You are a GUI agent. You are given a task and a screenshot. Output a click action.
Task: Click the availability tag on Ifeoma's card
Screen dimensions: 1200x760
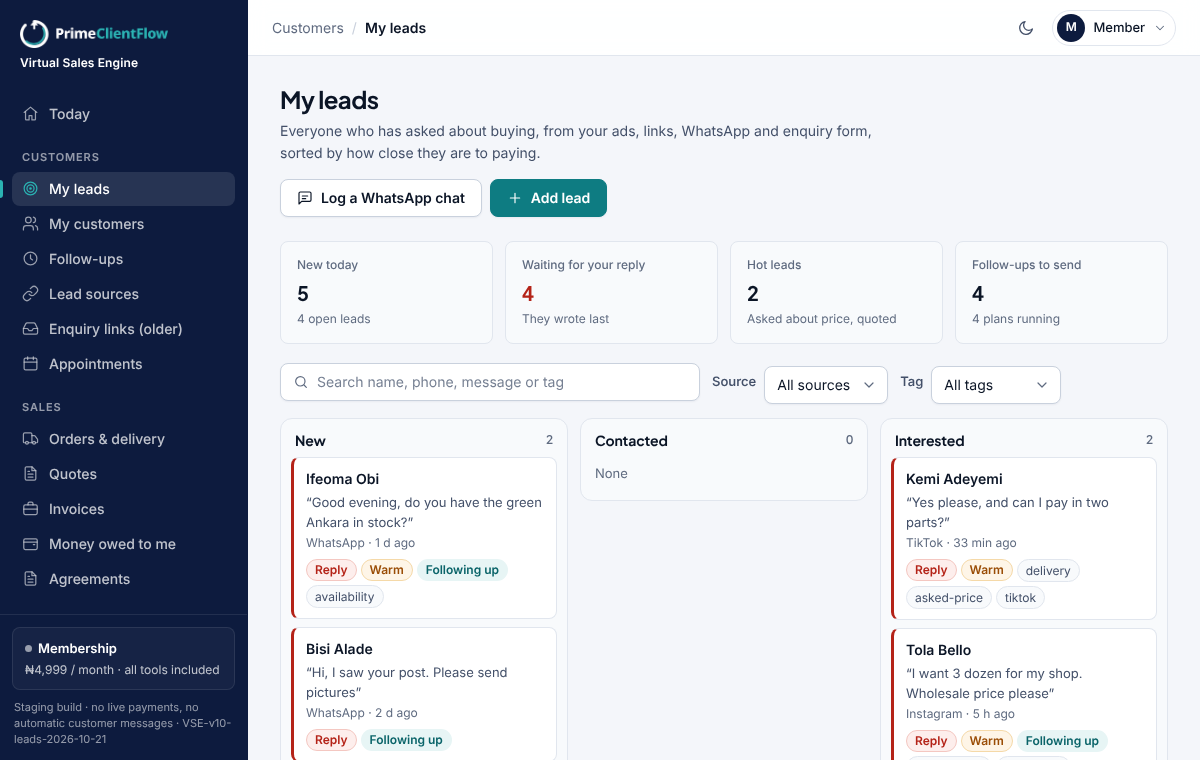[345, 597]
